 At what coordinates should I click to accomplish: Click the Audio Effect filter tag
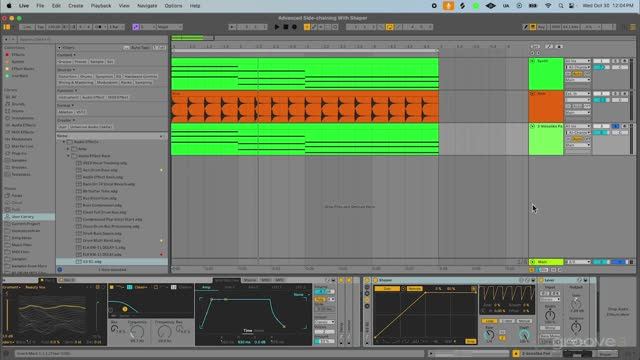point(93,98)
